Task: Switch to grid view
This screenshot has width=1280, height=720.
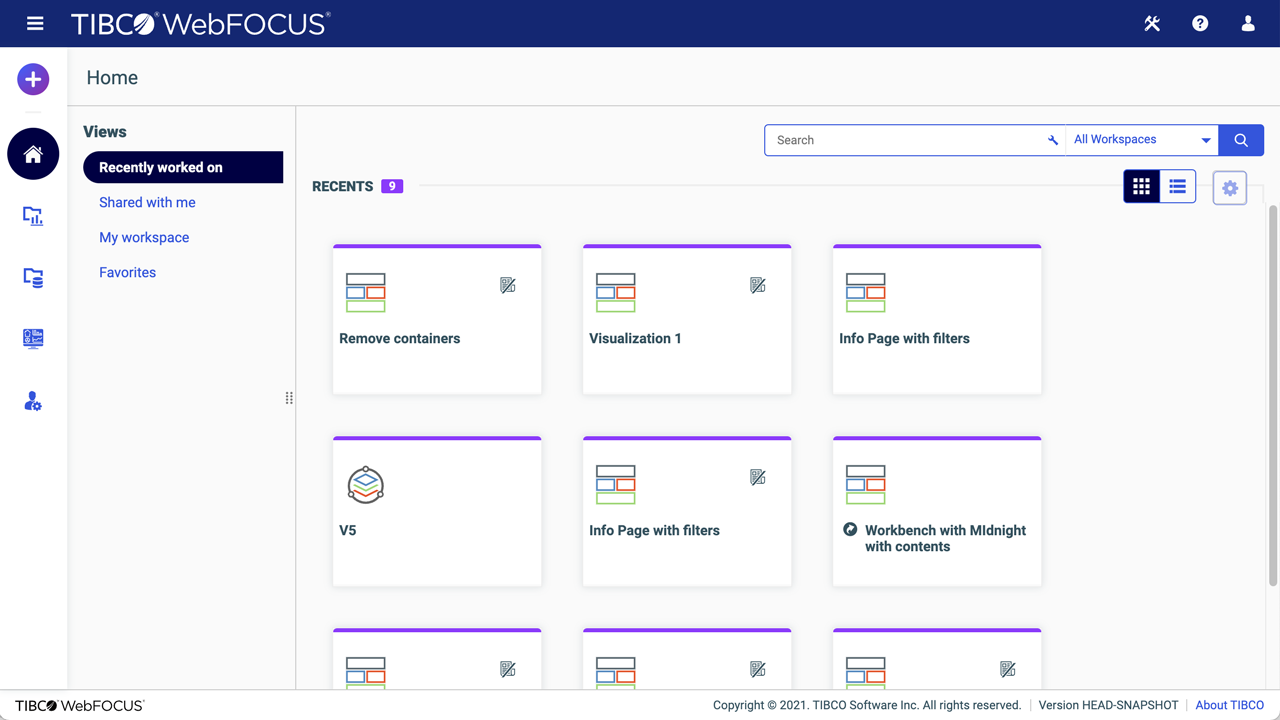Action: [1141, 186]
